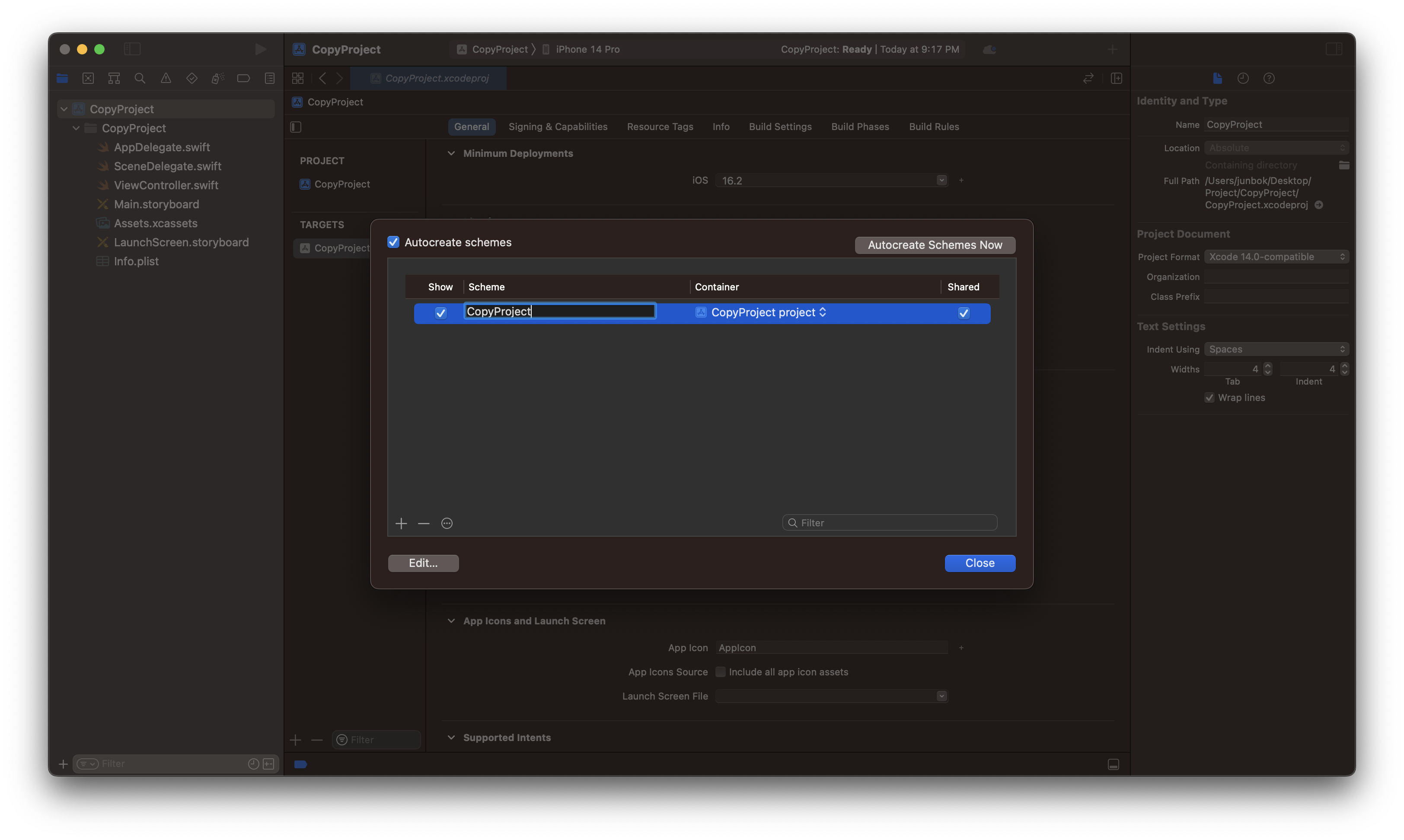Switch to the Build Settings tab

[779, 126]
